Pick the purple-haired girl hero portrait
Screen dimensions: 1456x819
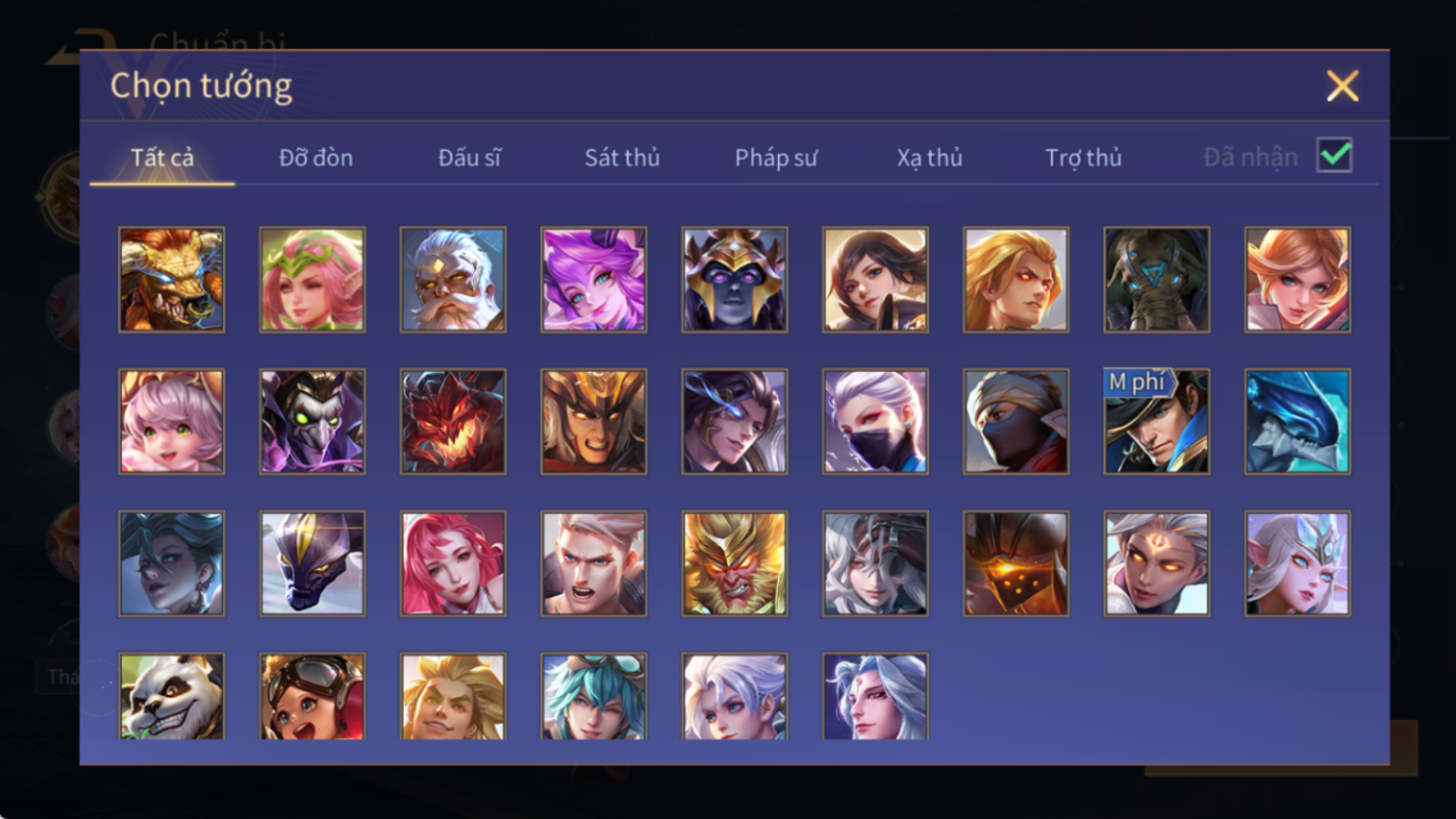pos(593,280)
